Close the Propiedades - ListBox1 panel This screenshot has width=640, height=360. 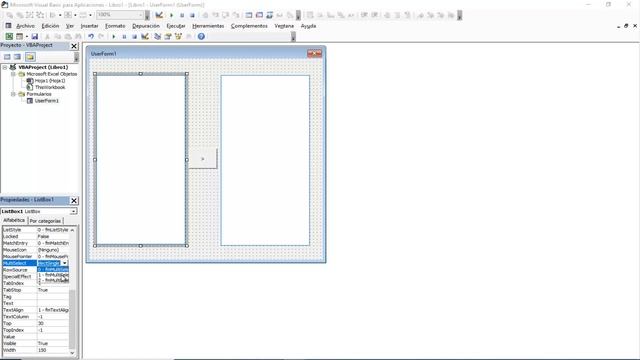tap(74, 200)
